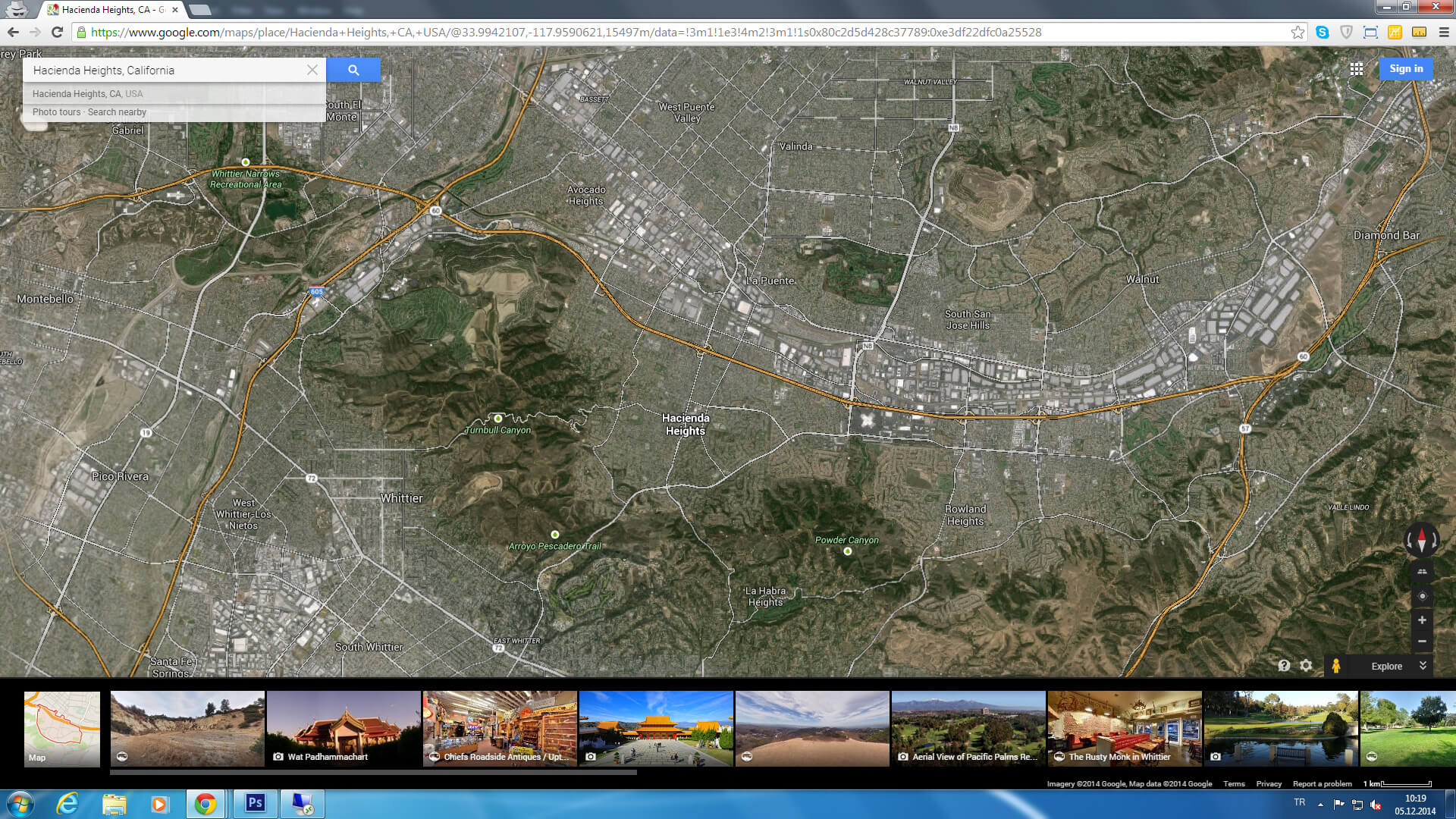1456x819 pixels.
Task: Open the Google apps grid
Action: tap(1357, 69)
